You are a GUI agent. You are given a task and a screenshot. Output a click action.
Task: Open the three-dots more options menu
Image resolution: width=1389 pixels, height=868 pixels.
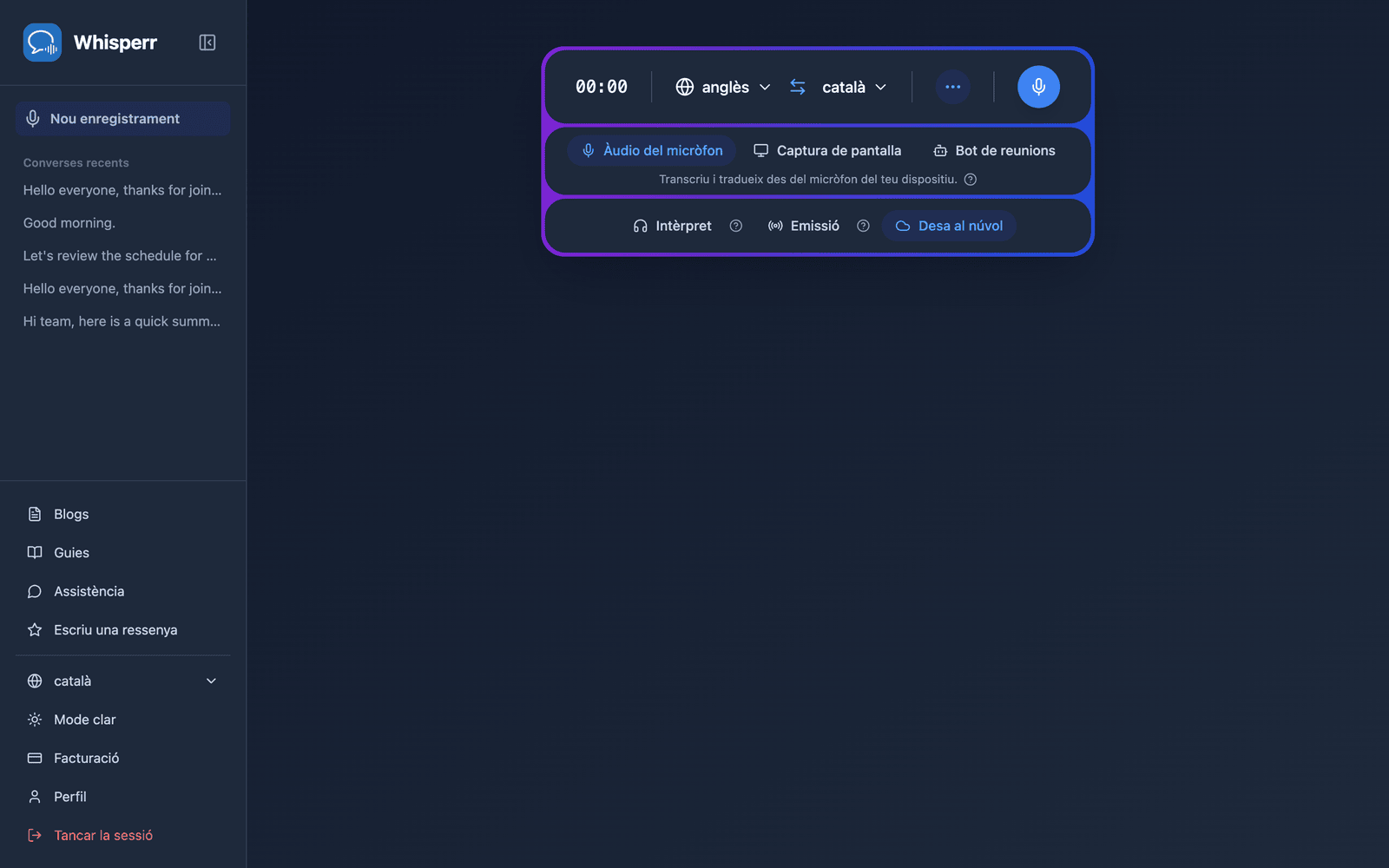[952, 87]
